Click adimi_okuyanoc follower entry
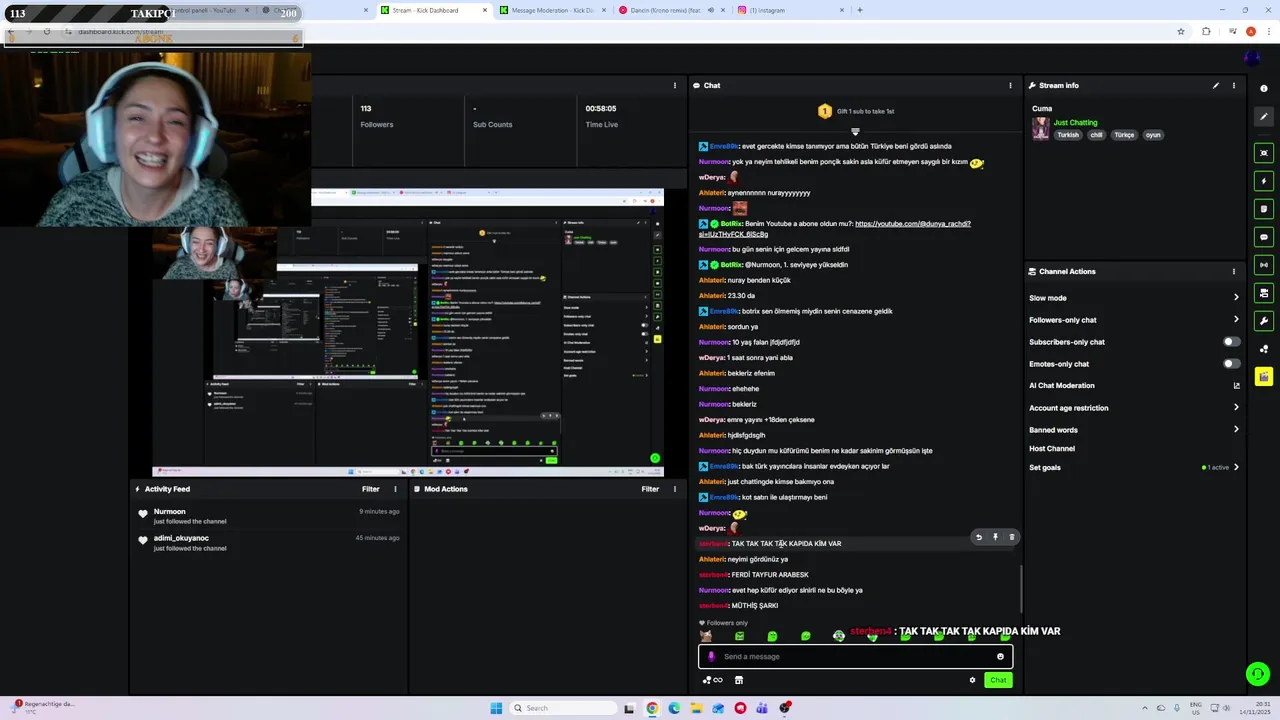This screenshot has height=720, width=1280. click(x=181, y=538)
